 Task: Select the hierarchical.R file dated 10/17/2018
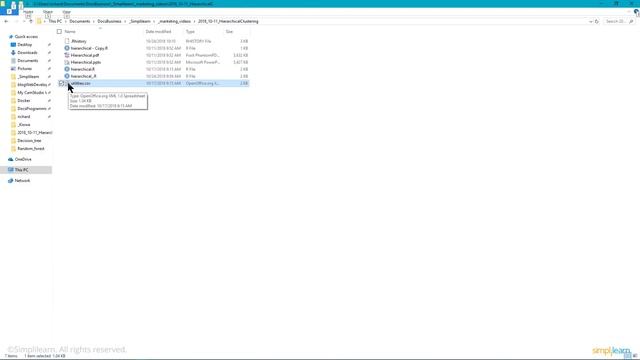click(x=82, y=69)
